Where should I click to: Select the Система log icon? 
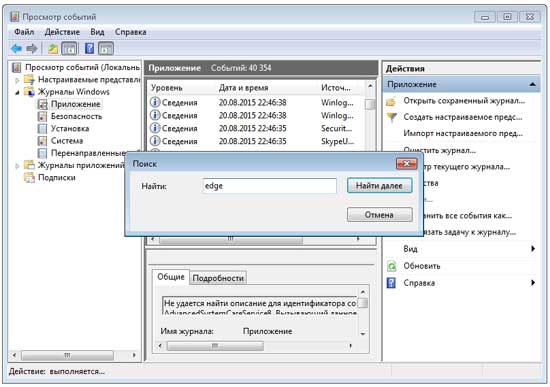click(x=42, y=141)
